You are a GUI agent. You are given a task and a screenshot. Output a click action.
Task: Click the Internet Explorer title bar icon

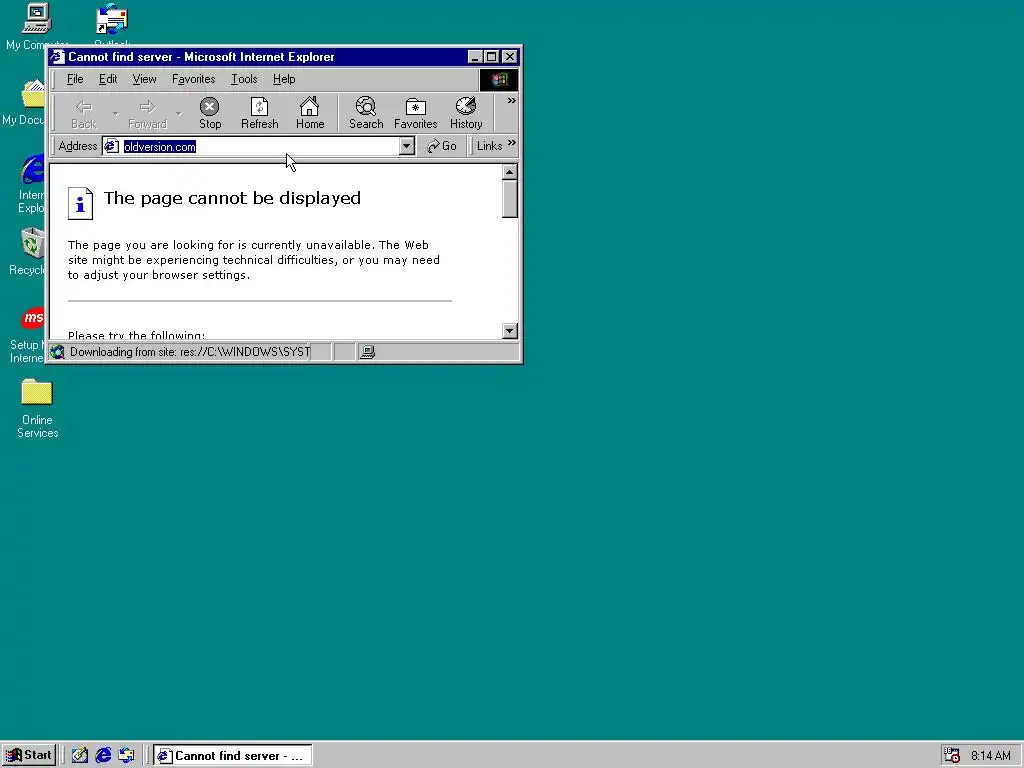click(x=58, y=57)
